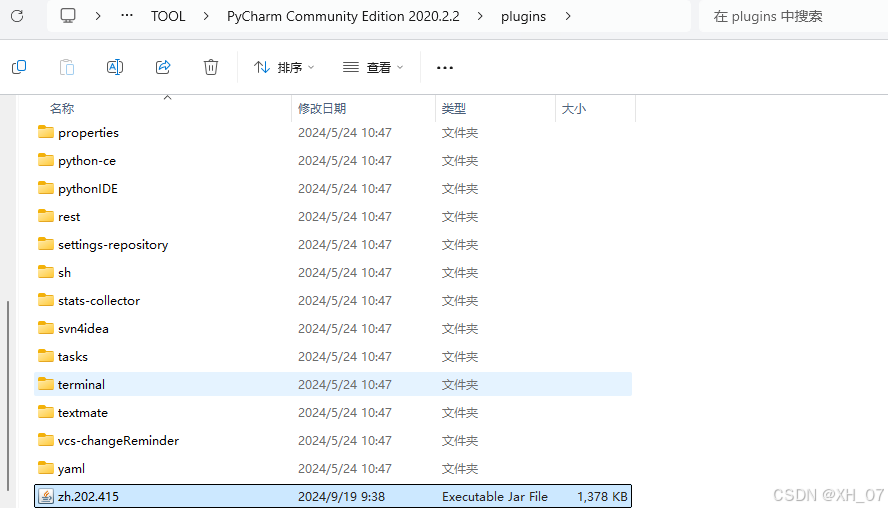This screenshot has height=510, width=888.
Task: Select the settings-repository folder
Action: click(x=333, y=245)
